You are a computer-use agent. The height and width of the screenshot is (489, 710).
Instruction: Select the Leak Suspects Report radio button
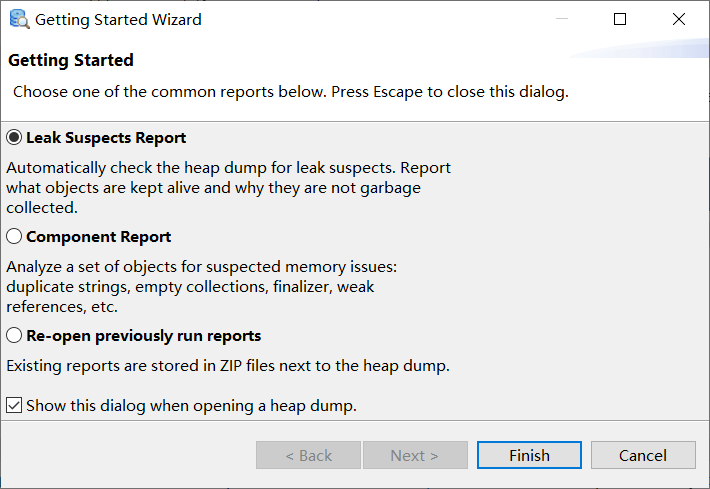point(14,138)
